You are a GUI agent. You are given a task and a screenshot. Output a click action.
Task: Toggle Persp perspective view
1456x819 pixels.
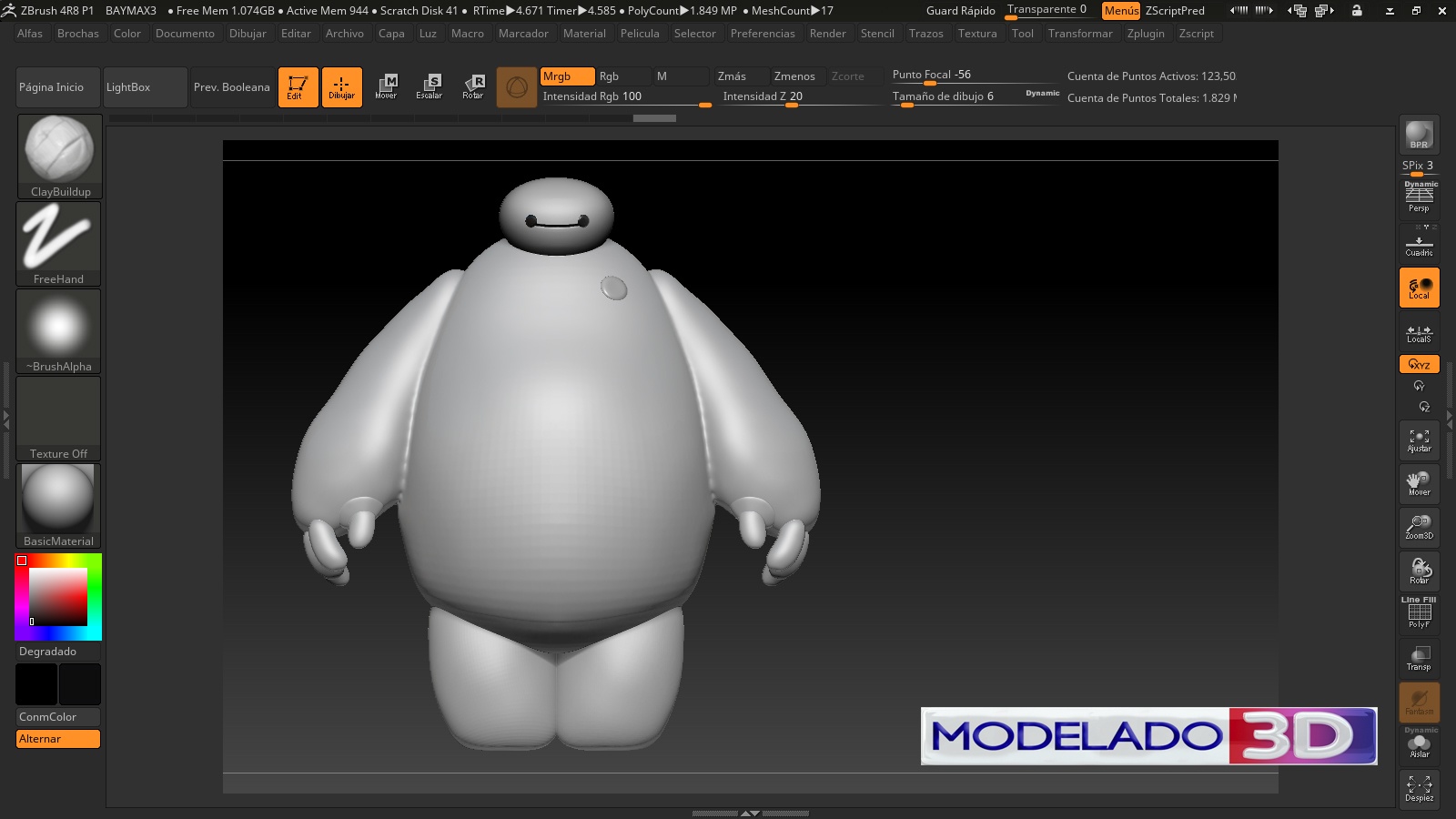point(1419,197)
